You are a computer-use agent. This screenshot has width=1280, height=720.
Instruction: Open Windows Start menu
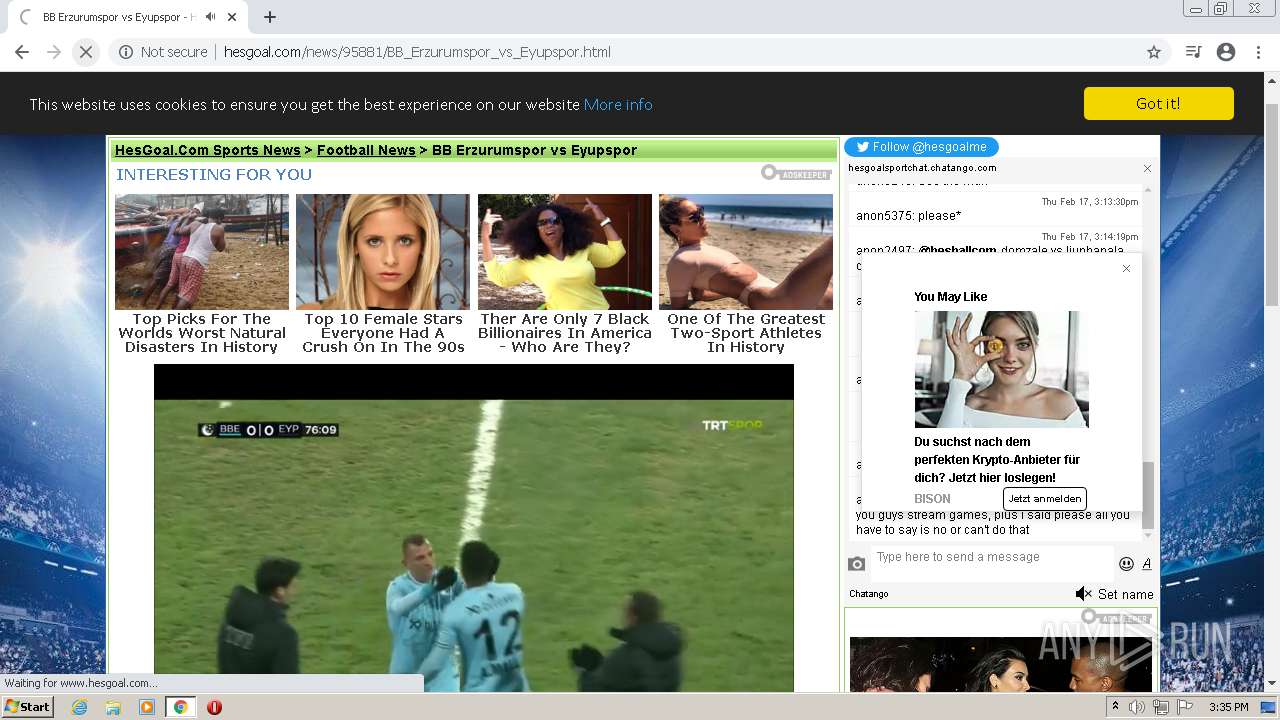point(28,707)
